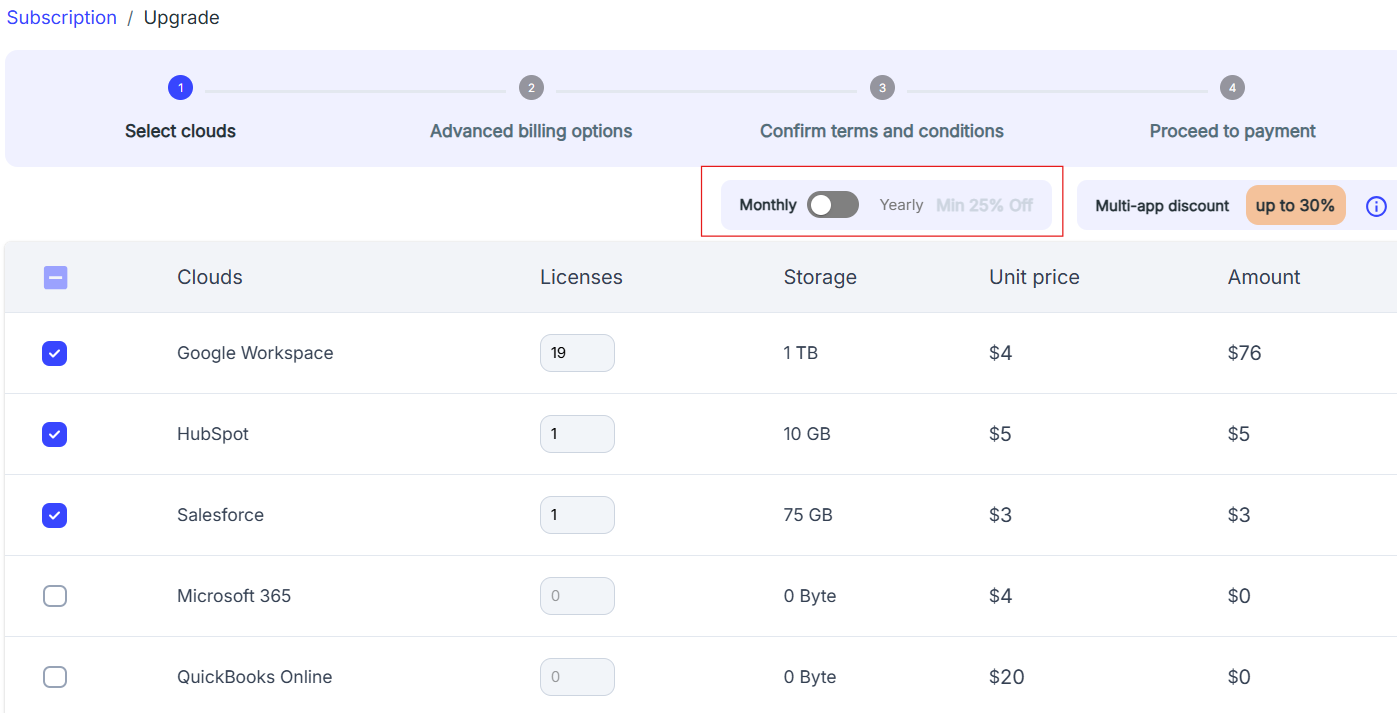Click the 'Unit price' column header
Viewport: 1397px width, 713px height.
[x=1034, y=277]
